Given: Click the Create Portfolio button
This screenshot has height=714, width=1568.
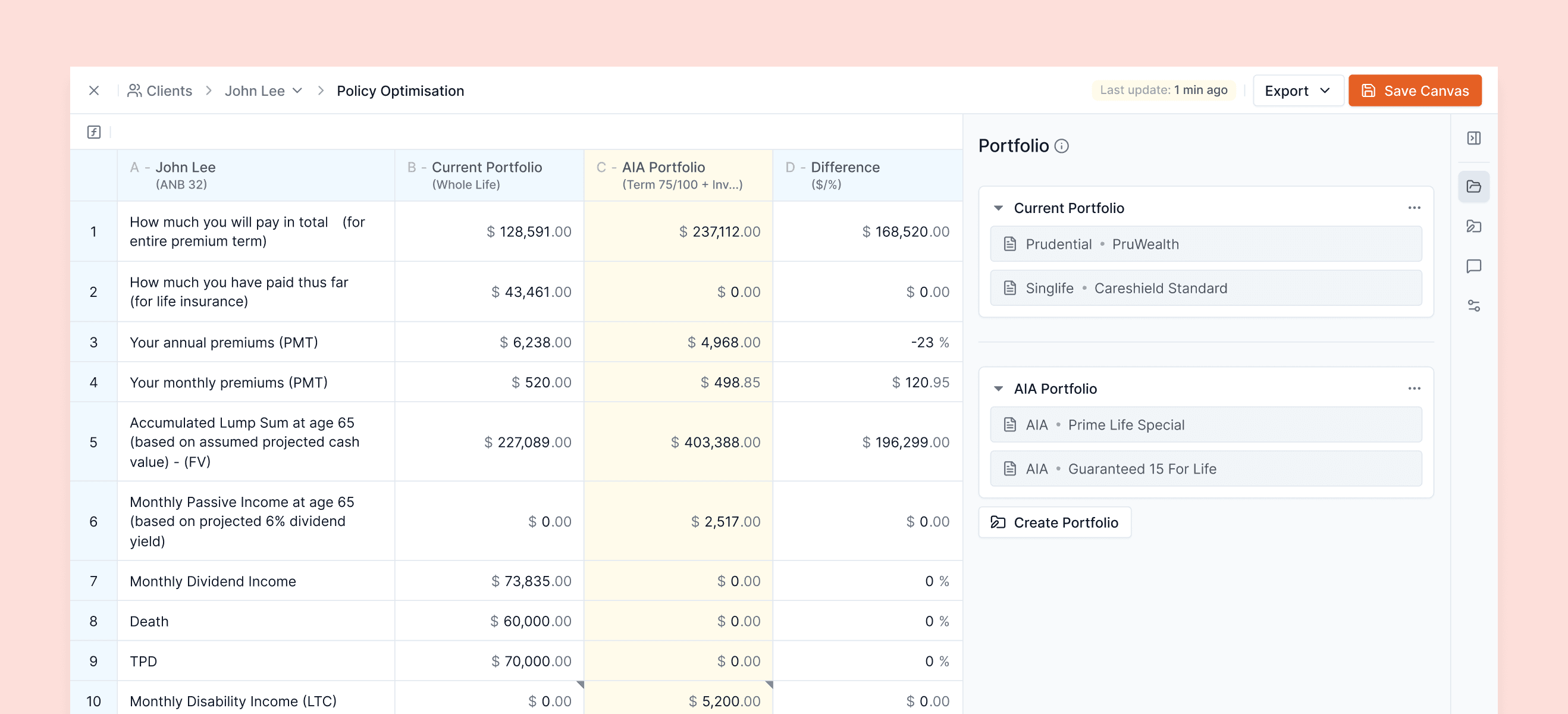Looking at the screenshot, I should (x=1055, y=522).
